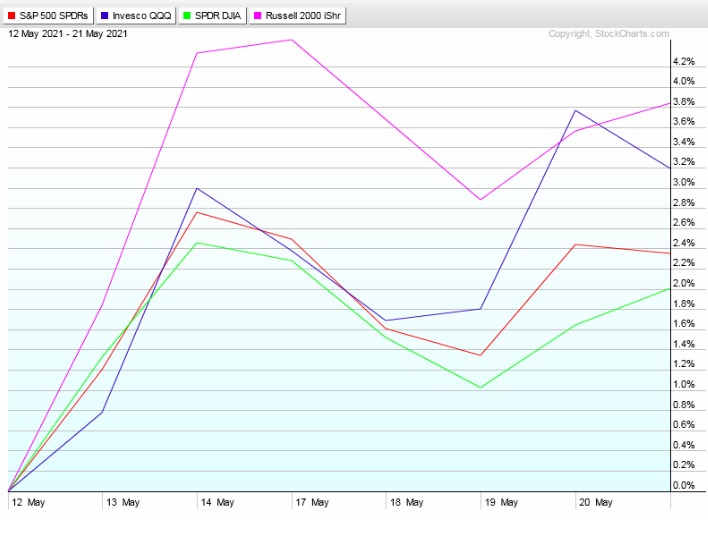Screen dimensions: 708x536
Task: Click the Russell 2000 peak point on 17 May
Action: point(292,40)
